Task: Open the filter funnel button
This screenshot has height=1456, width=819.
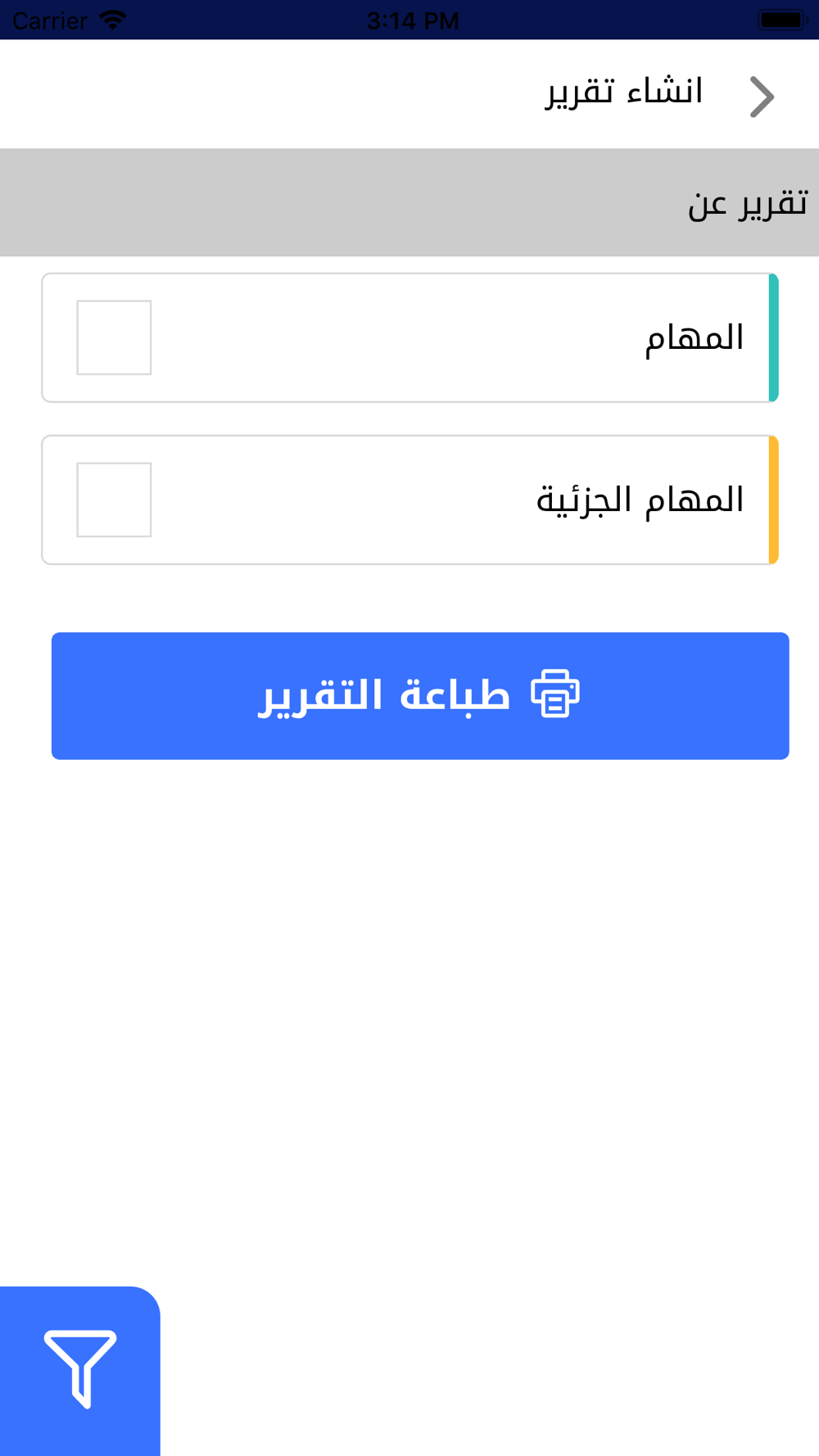Action: click(79, 1370)
